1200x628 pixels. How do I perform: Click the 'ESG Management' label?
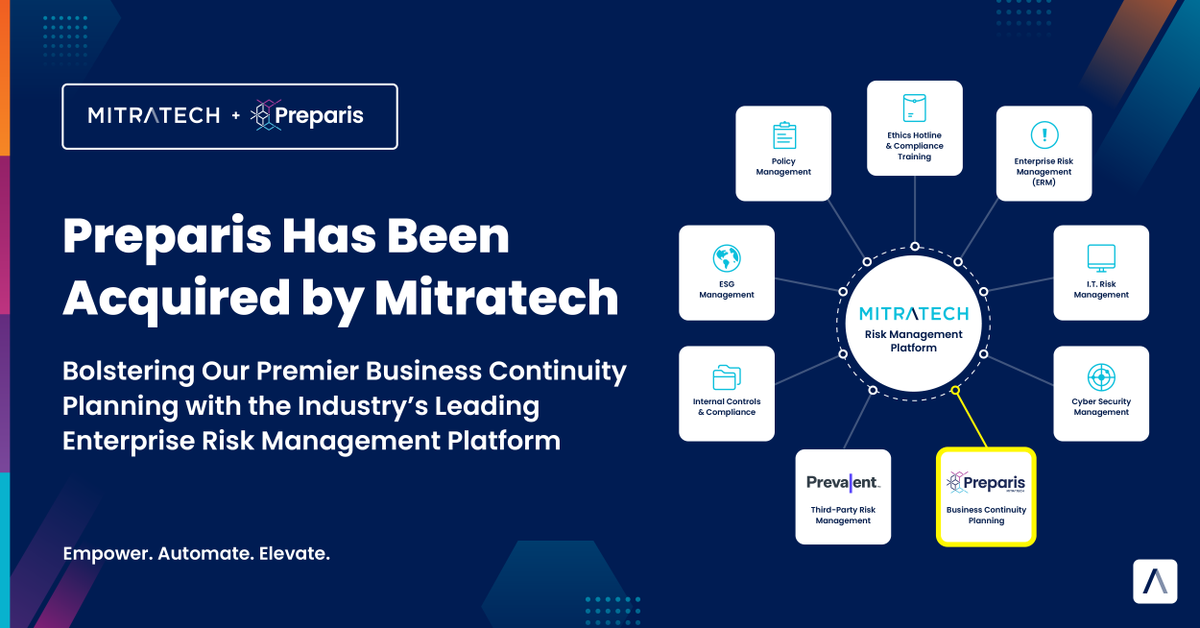coord(727,289)
